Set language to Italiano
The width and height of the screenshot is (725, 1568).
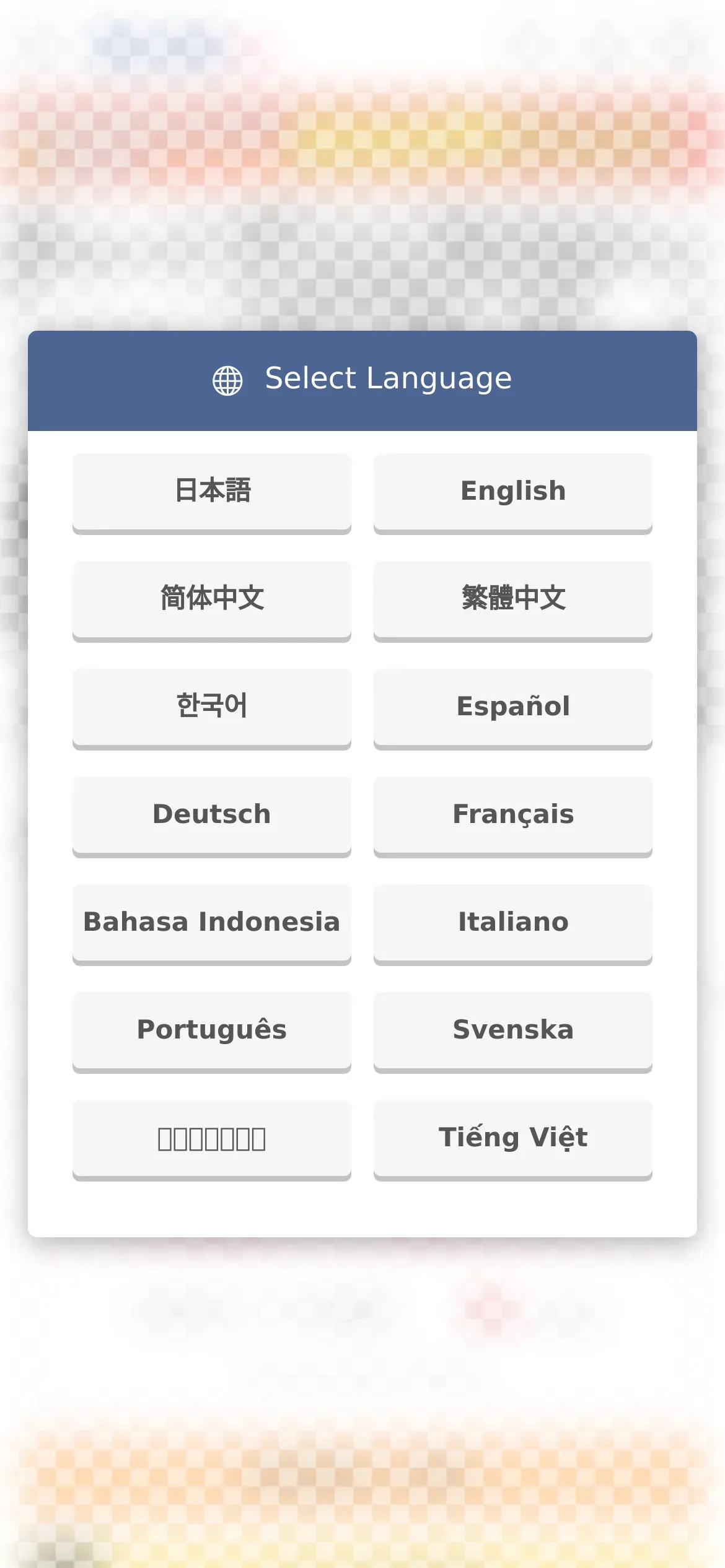(x=513, y=925)
